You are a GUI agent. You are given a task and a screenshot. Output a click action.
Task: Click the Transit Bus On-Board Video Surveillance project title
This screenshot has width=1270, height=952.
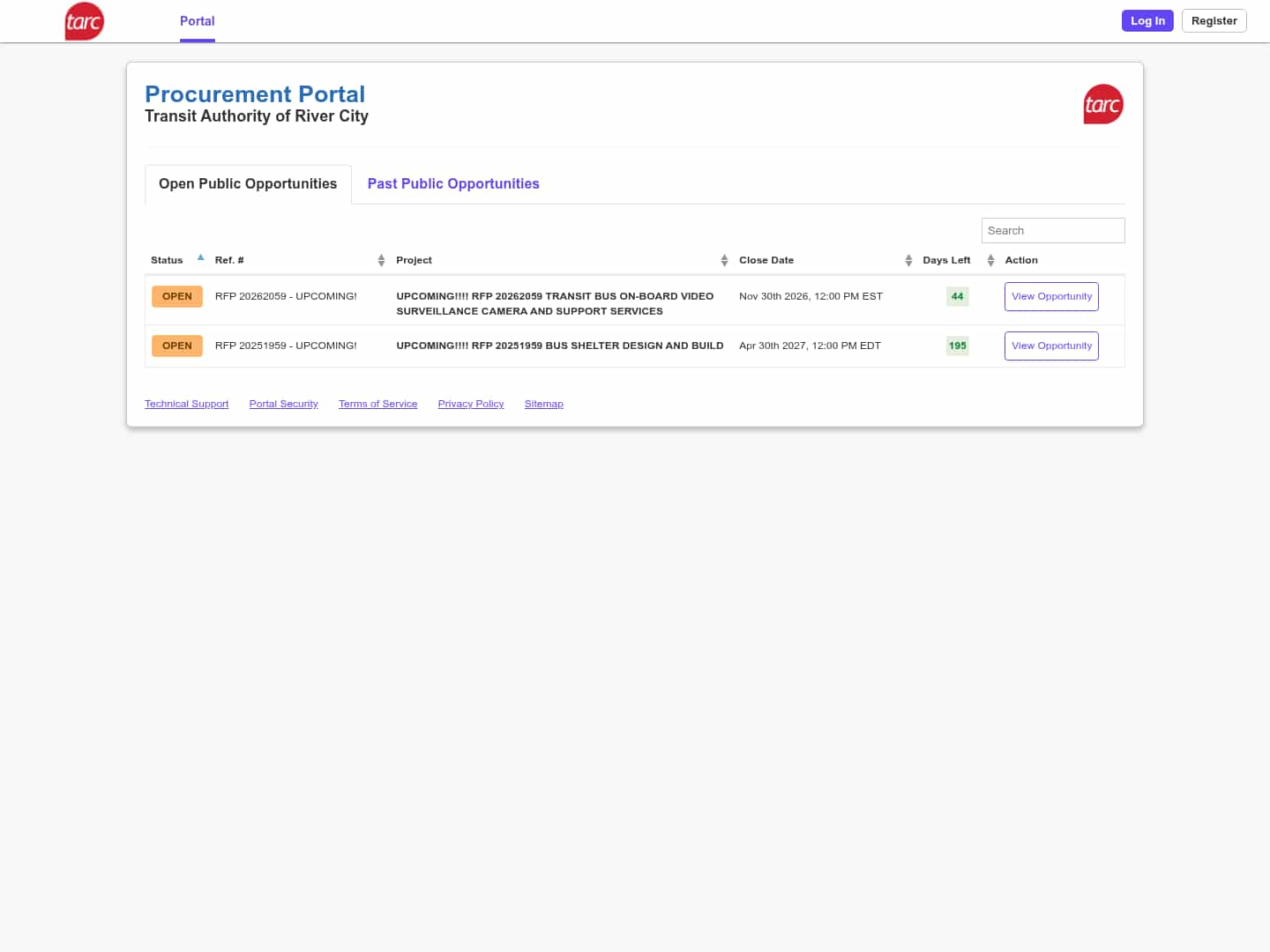(x=555, y=303)
